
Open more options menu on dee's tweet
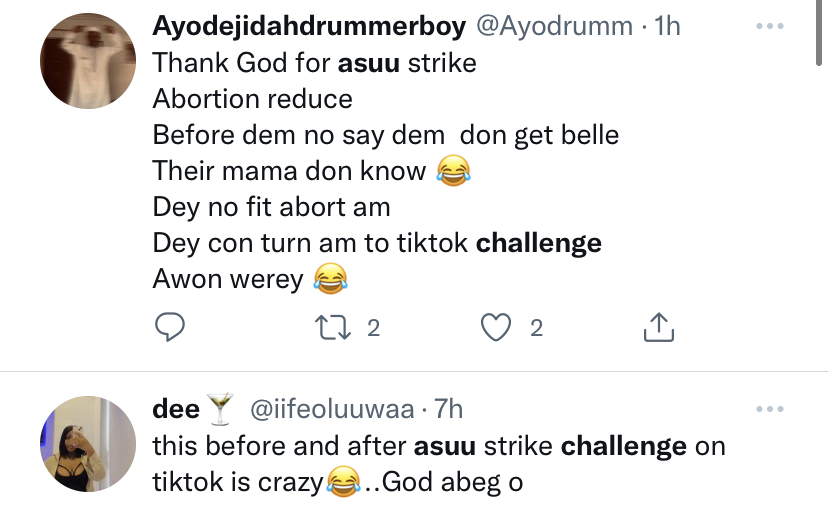click(x=769, y=409)
